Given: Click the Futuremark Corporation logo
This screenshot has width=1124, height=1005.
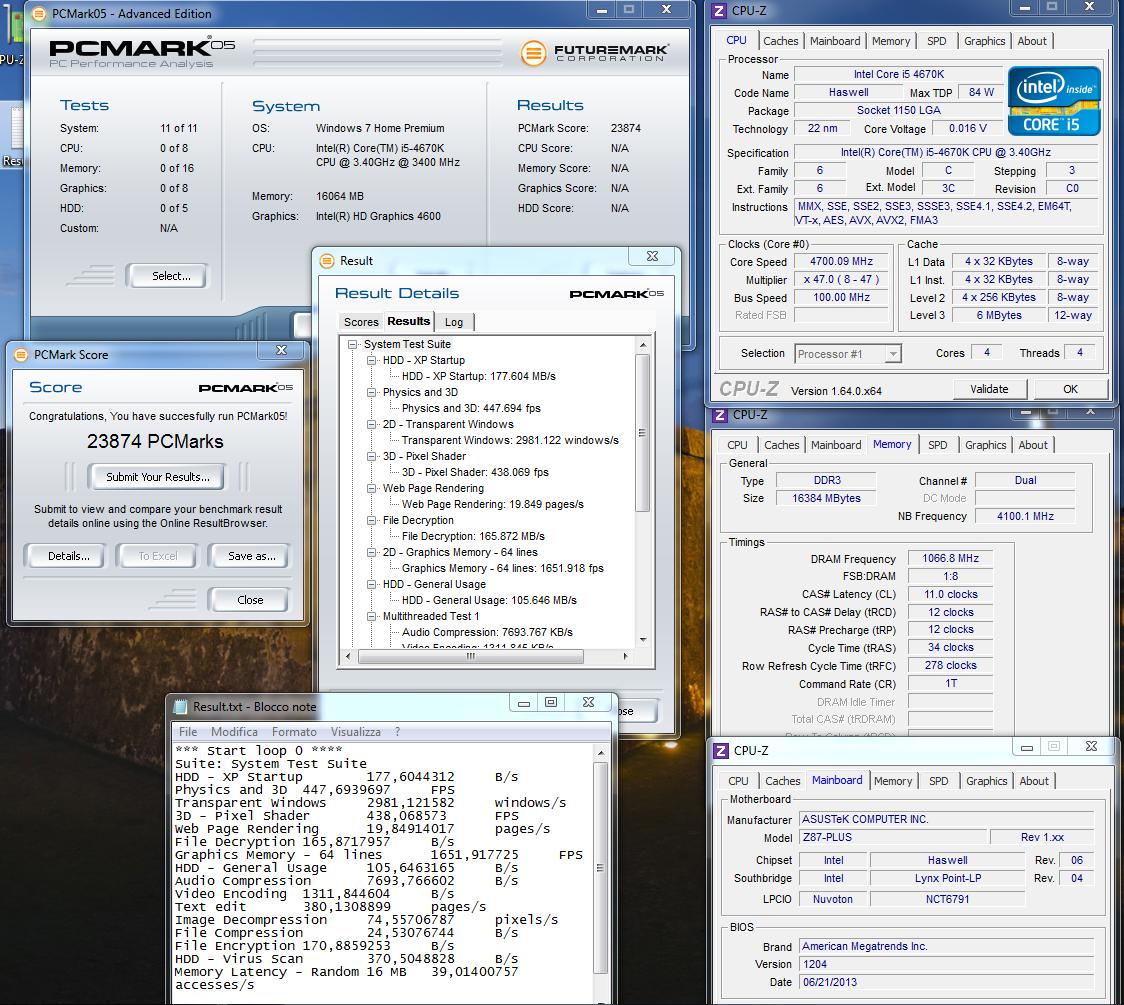Looking at the screenshot, I should [594, 52].
